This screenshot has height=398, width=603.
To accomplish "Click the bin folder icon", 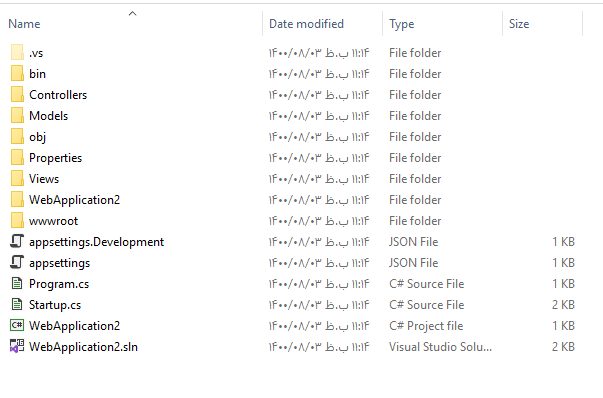I will coord(17,73).
